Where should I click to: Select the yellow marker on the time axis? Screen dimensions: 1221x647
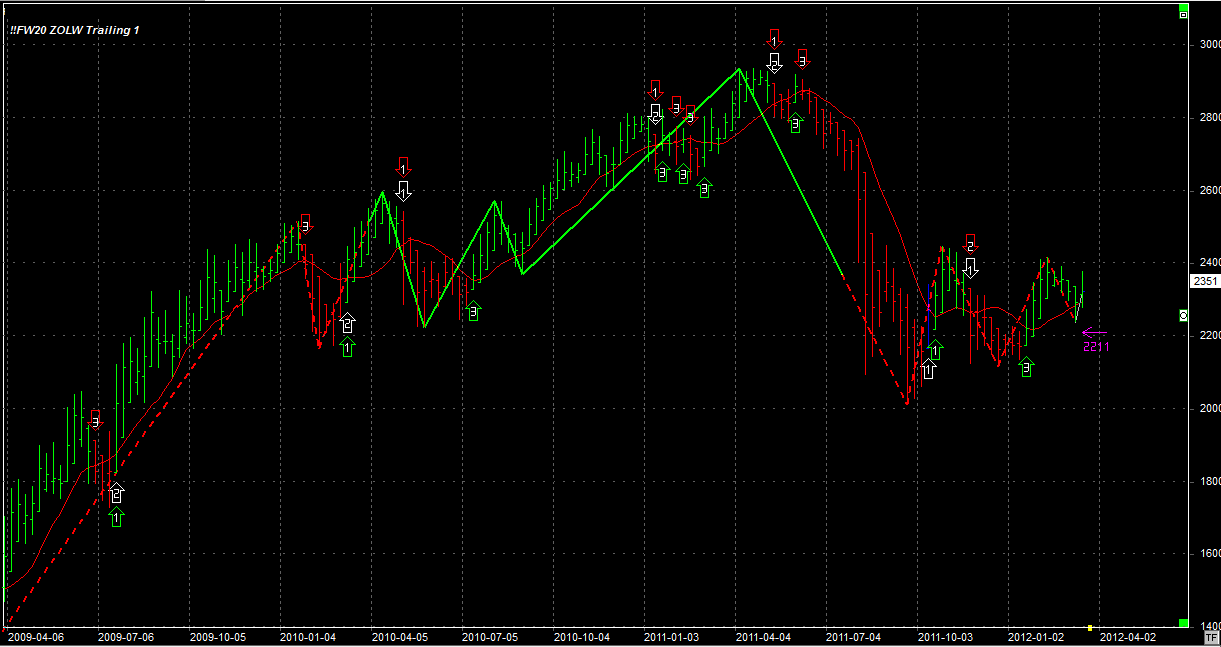[1090, 627]
